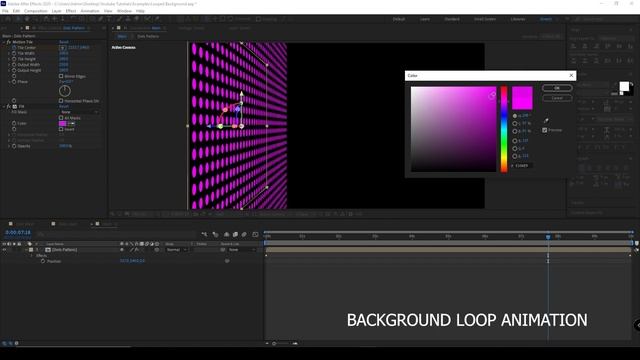Toggle the Phase stopwatch
This screenshot has width=640, height=360.
14,82
